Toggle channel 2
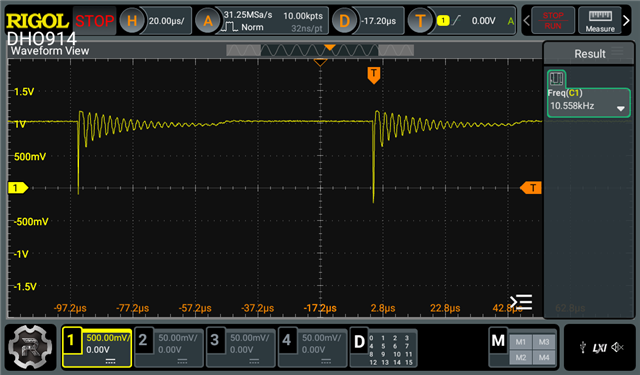 pyautogui.click(x=143, y=341)
